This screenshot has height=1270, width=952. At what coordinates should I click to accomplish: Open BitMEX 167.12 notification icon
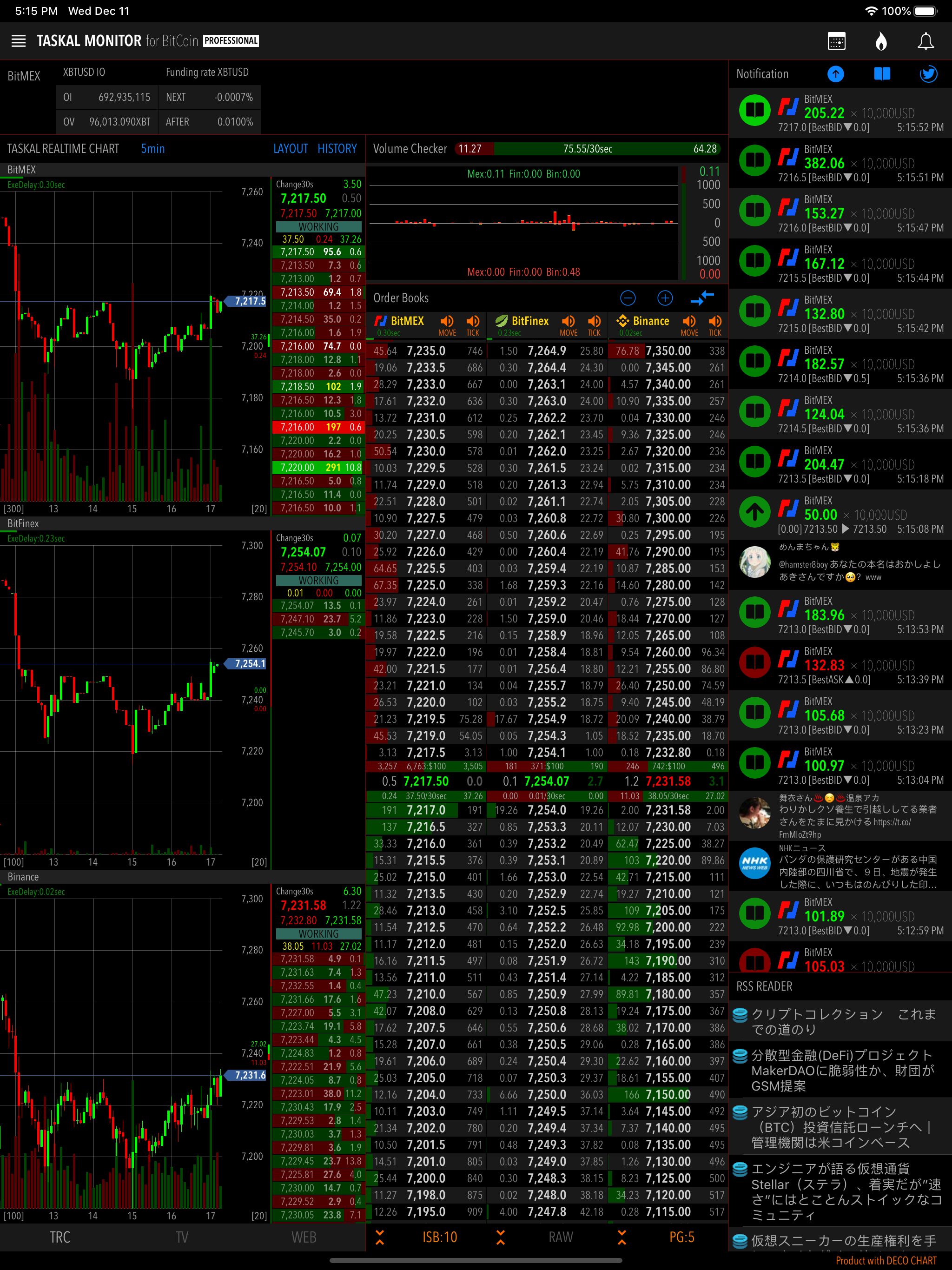(754, 261)
